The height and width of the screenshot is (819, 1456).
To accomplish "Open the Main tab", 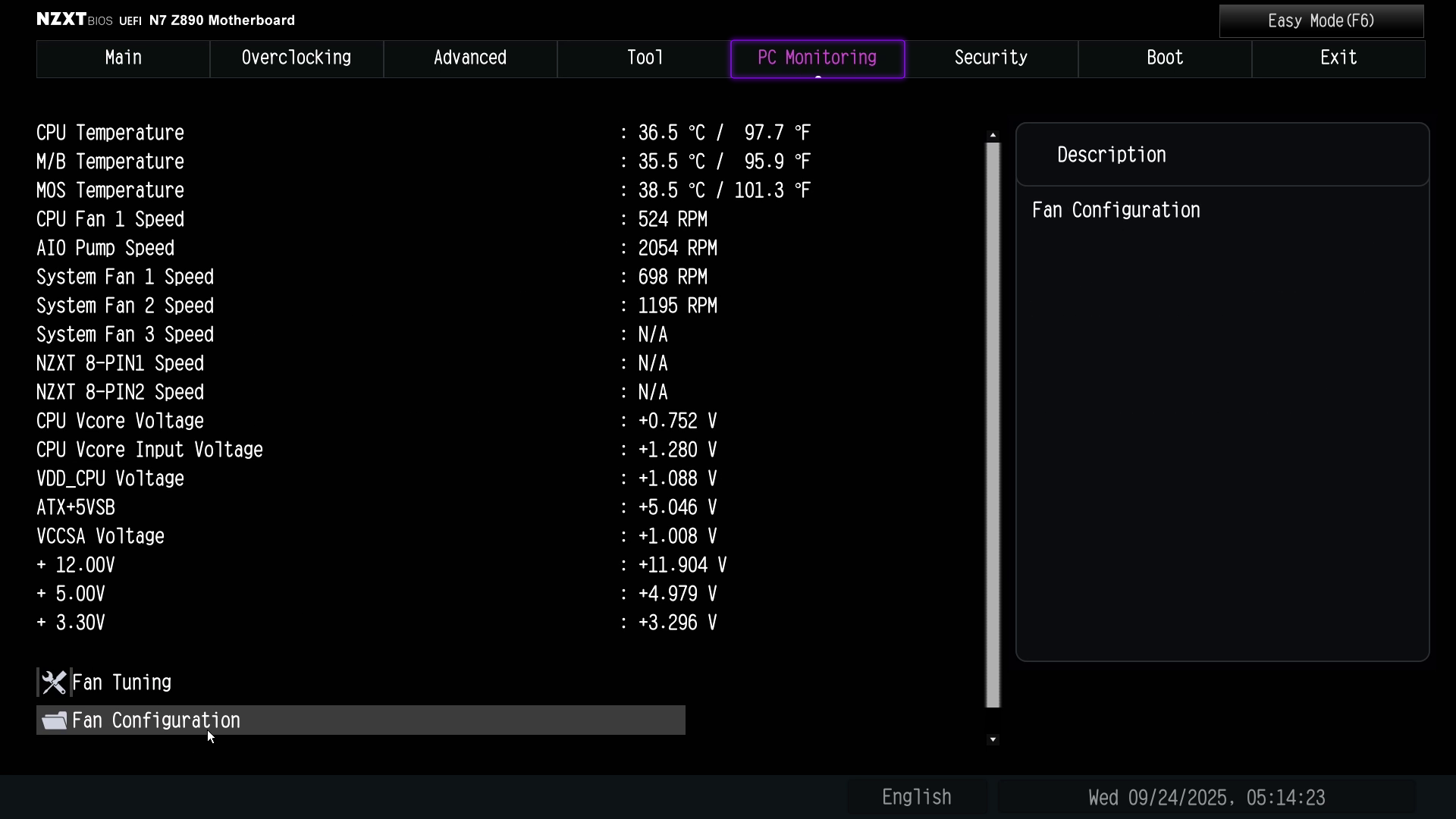I will [x=123, y=58].
